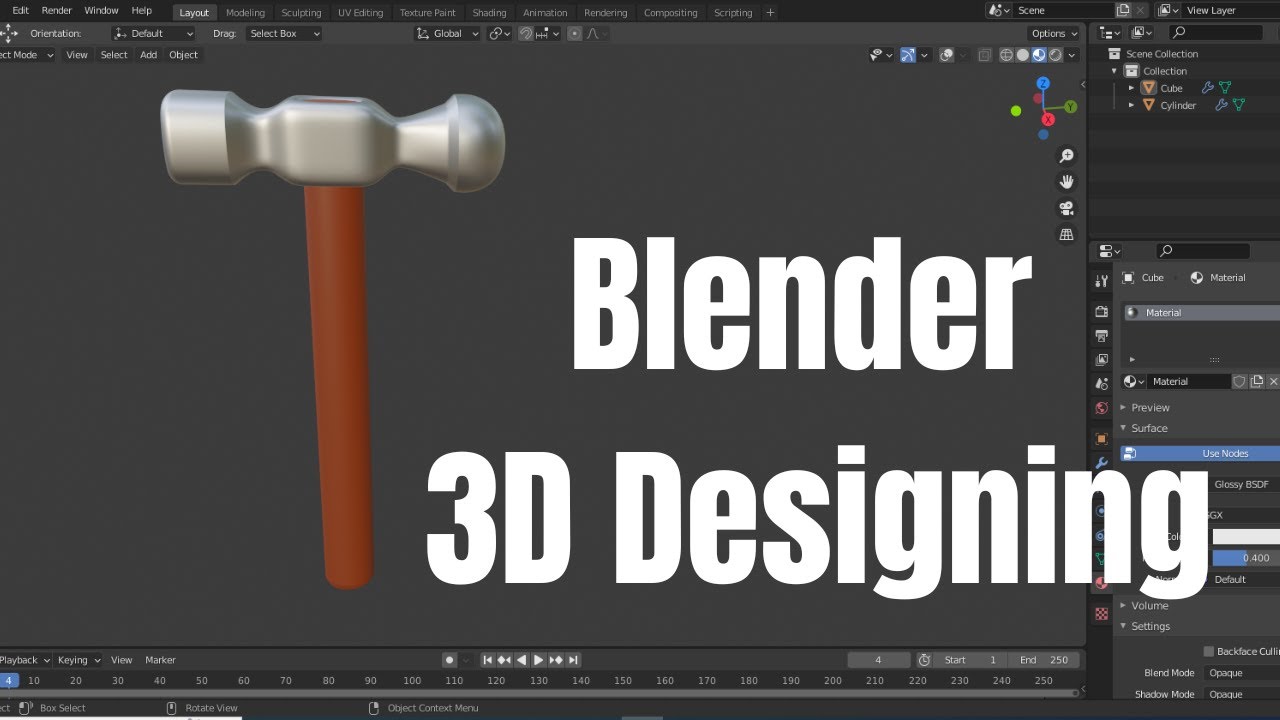Open the Object menu in viewport header

(x=183, y=55)
